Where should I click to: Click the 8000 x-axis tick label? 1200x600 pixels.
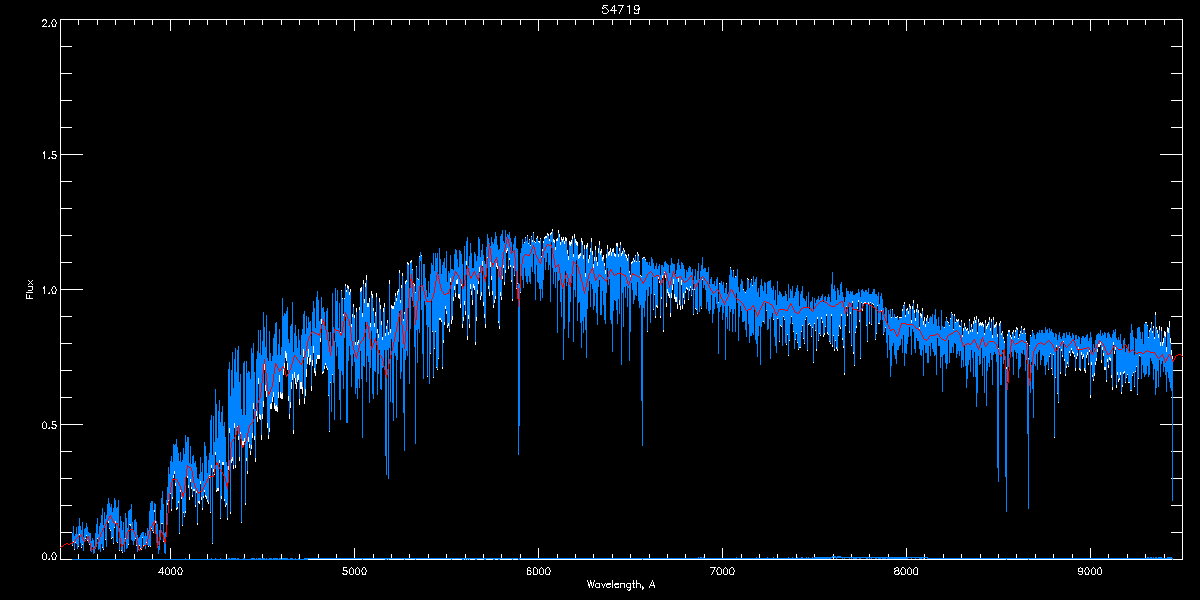click(906, 571)
